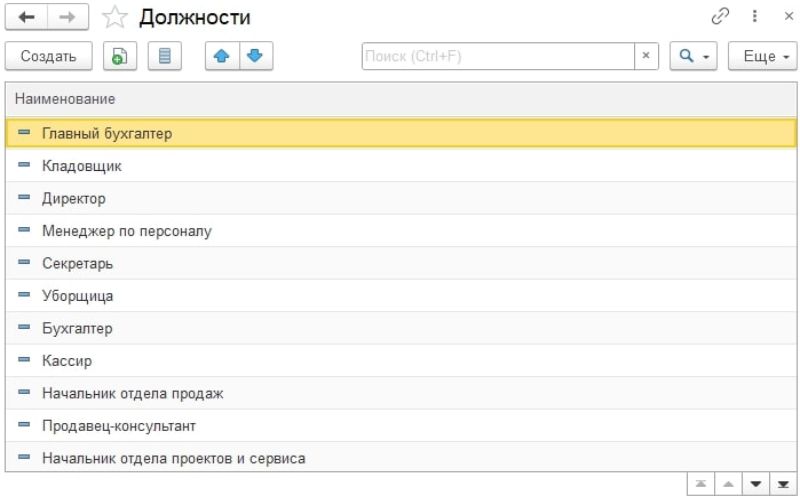
Task: Click the item icon beside Секретарь
Action: (24, 262)
